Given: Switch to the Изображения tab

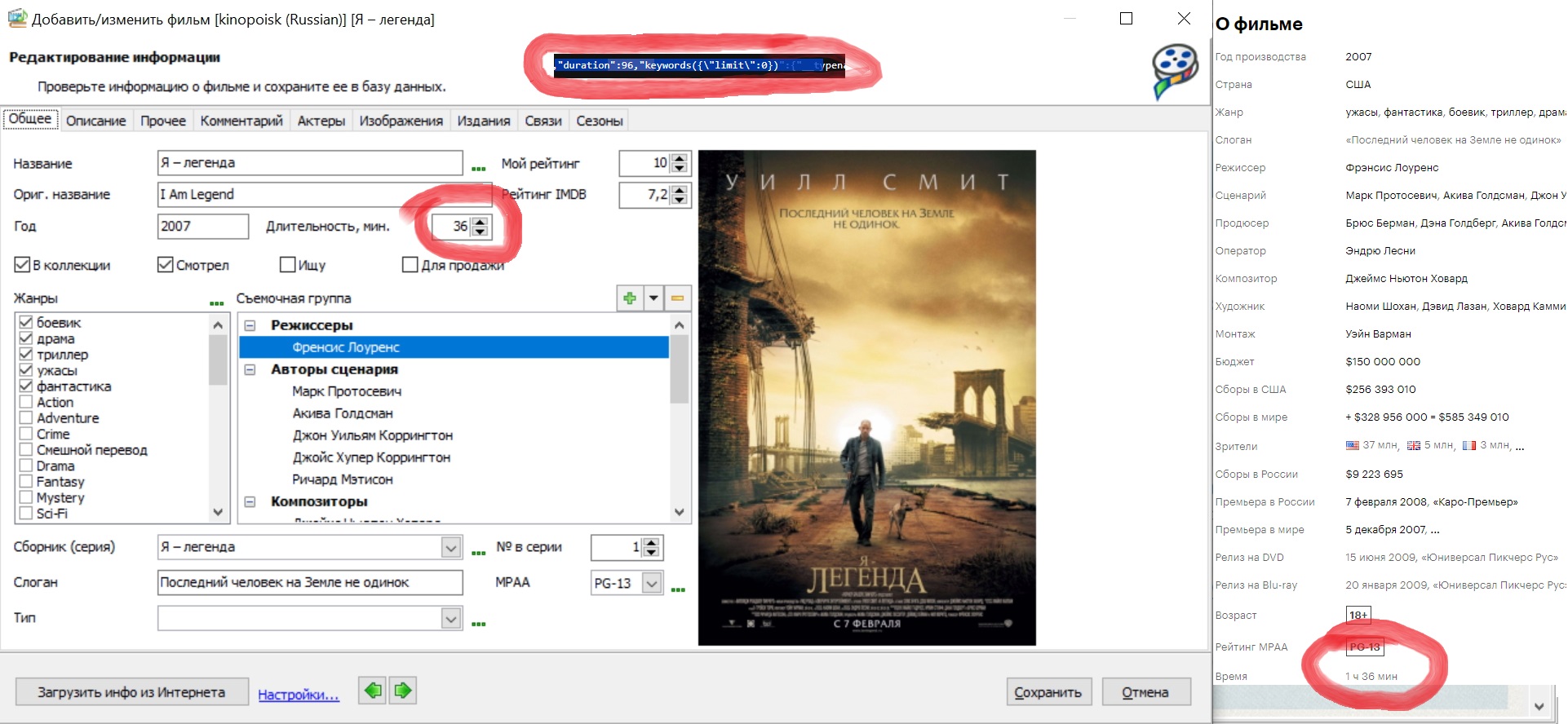Looking at the screenshot, I should (x=401, y=121).
